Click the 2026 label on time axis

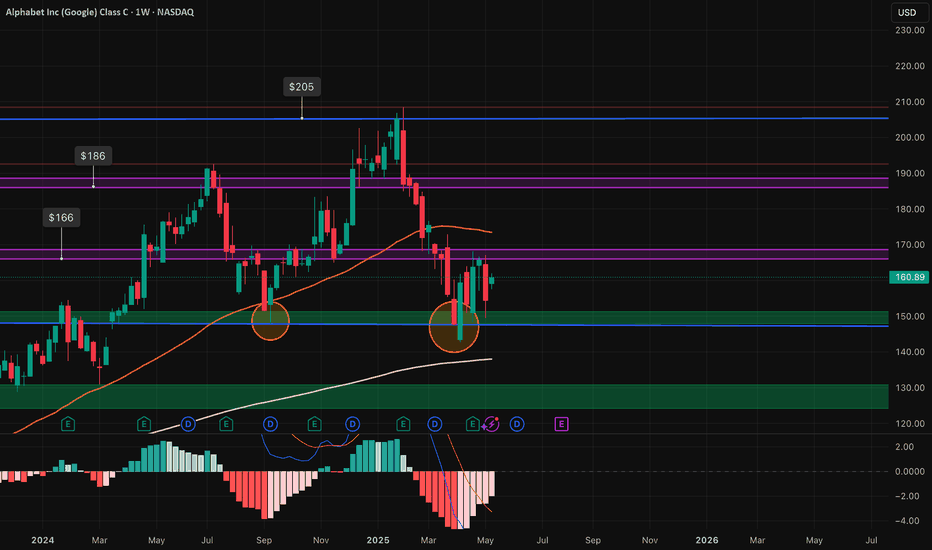pyautogui.click(x=707, y=540)
